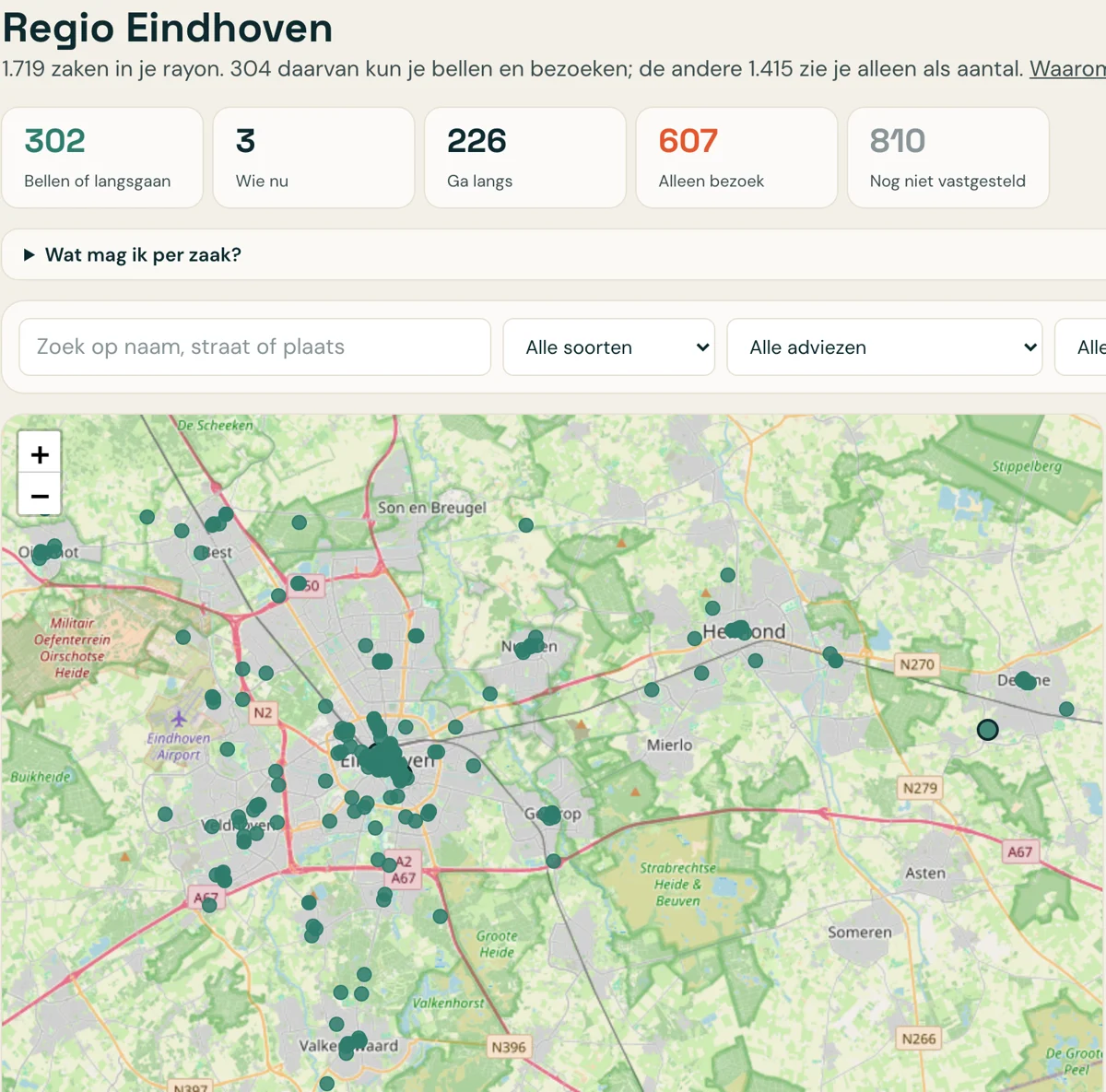Image resolution: width=1106 pixels, height=1092 pixels.
Task: Click the 'N396' road label on map
Action: pyautogui.click(x=509, y=1047)
